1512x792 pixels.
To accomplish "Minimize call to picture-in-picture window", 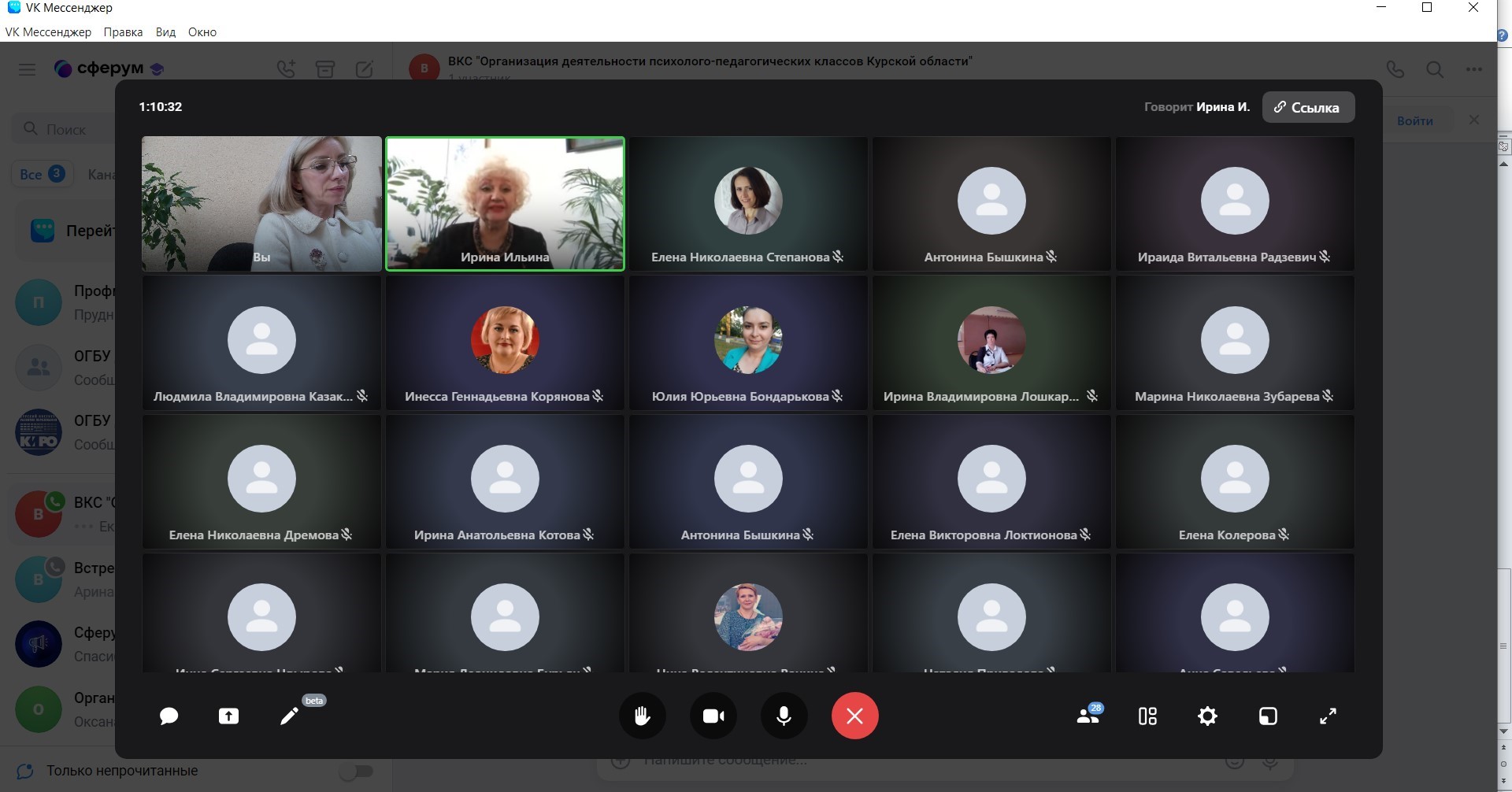I will click(1268, 716).
